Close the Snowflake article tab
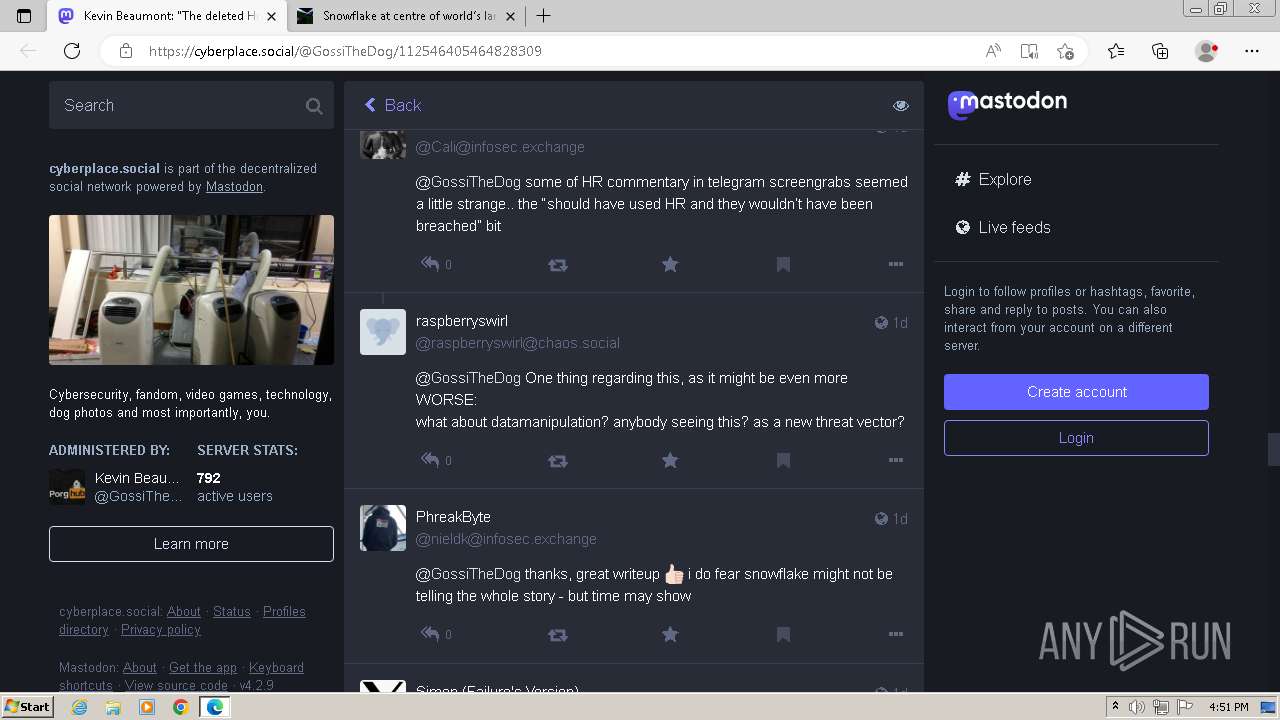Viewport: 1280px width, 720px height. click(511, 16)
